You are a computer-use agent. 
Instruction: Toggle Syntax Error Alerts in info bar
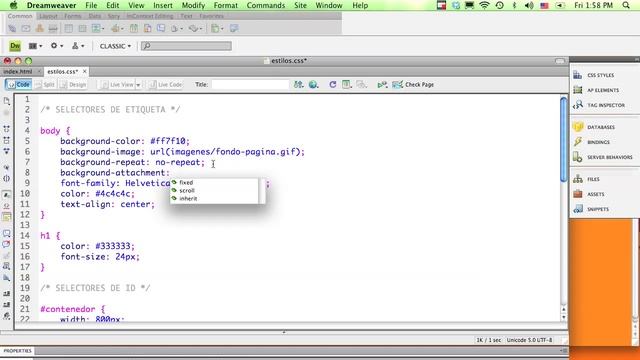coord(7,217)
